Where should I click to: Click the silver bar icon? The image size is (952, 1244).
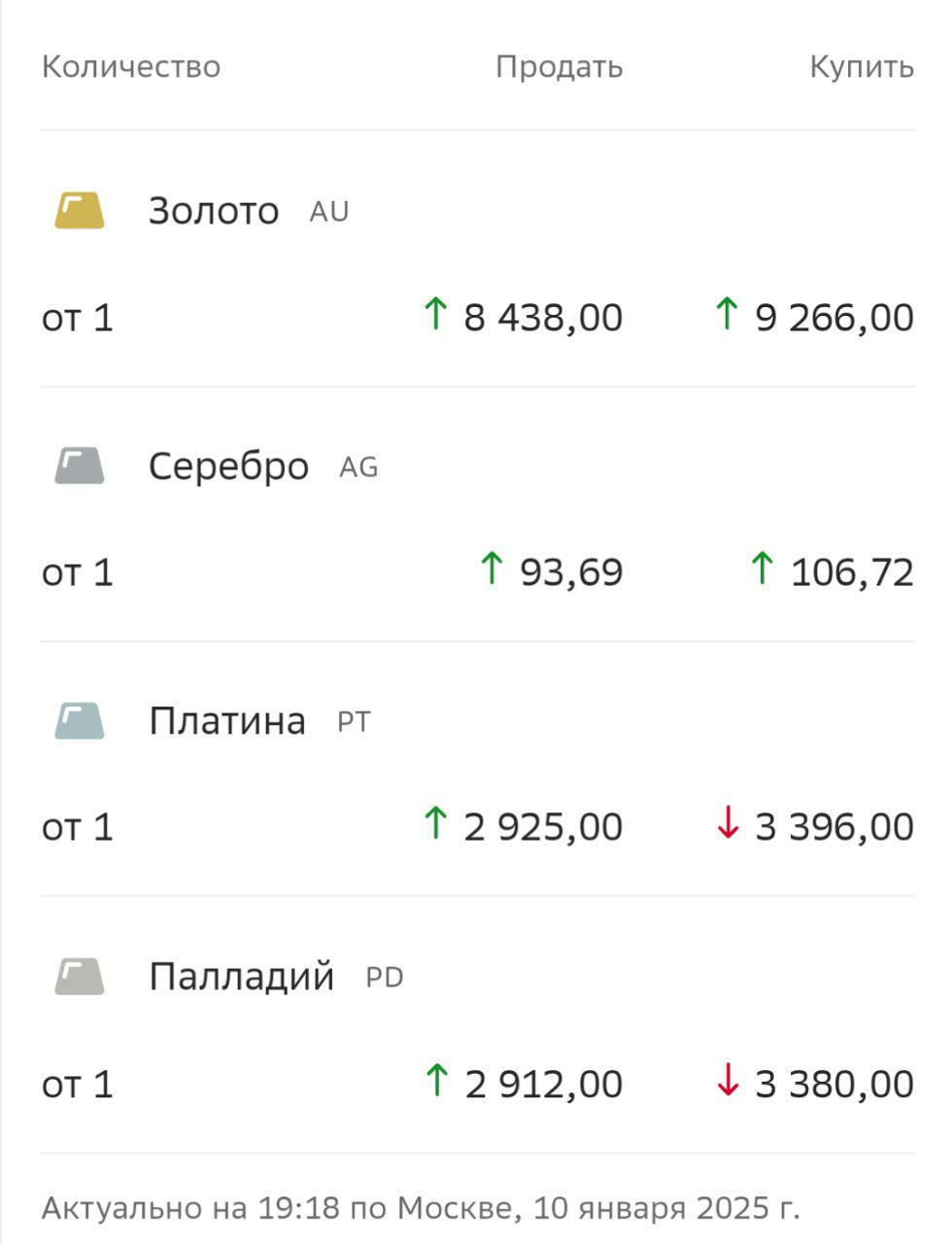click(x=79, y=466)
